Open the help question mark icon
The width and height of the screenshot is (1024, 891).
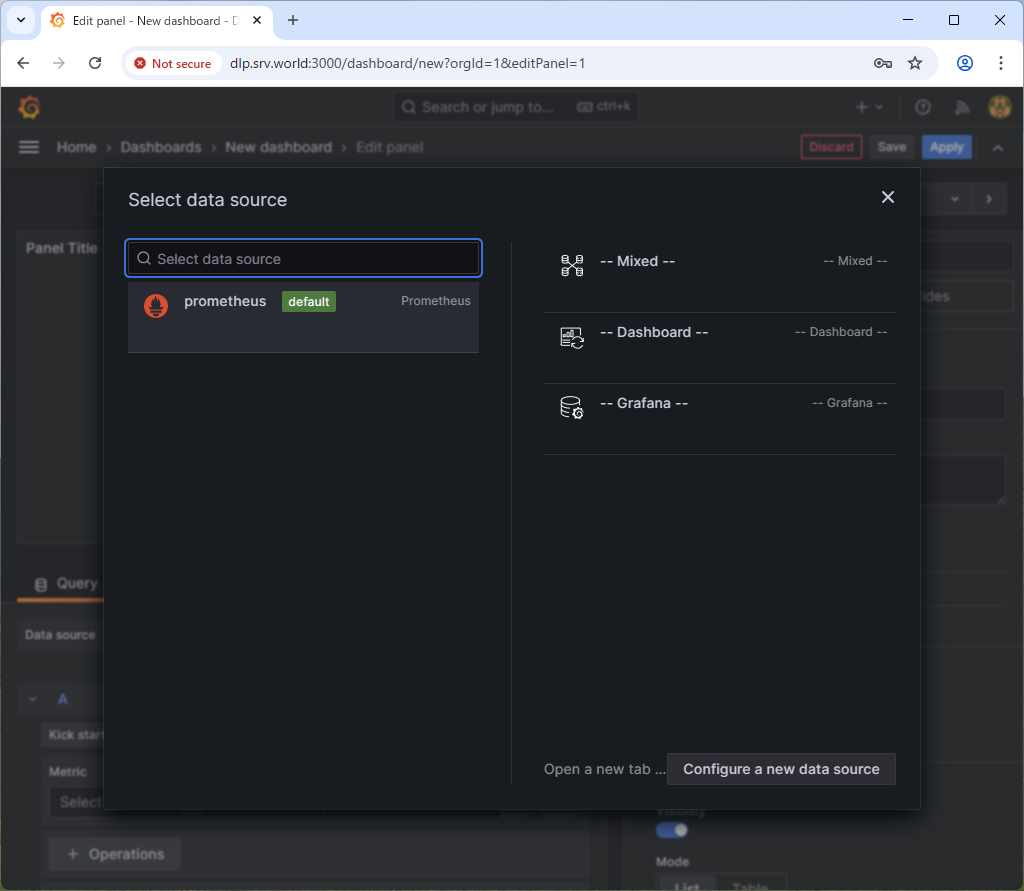[922, 107]
